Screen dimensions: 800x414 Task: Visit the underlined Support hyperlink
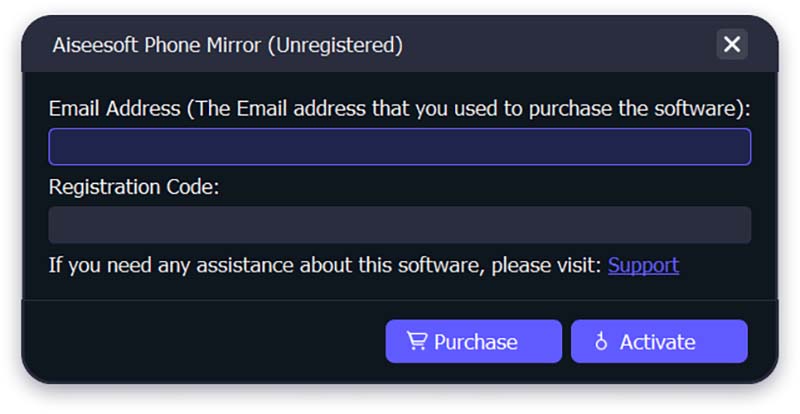point(643,265)
